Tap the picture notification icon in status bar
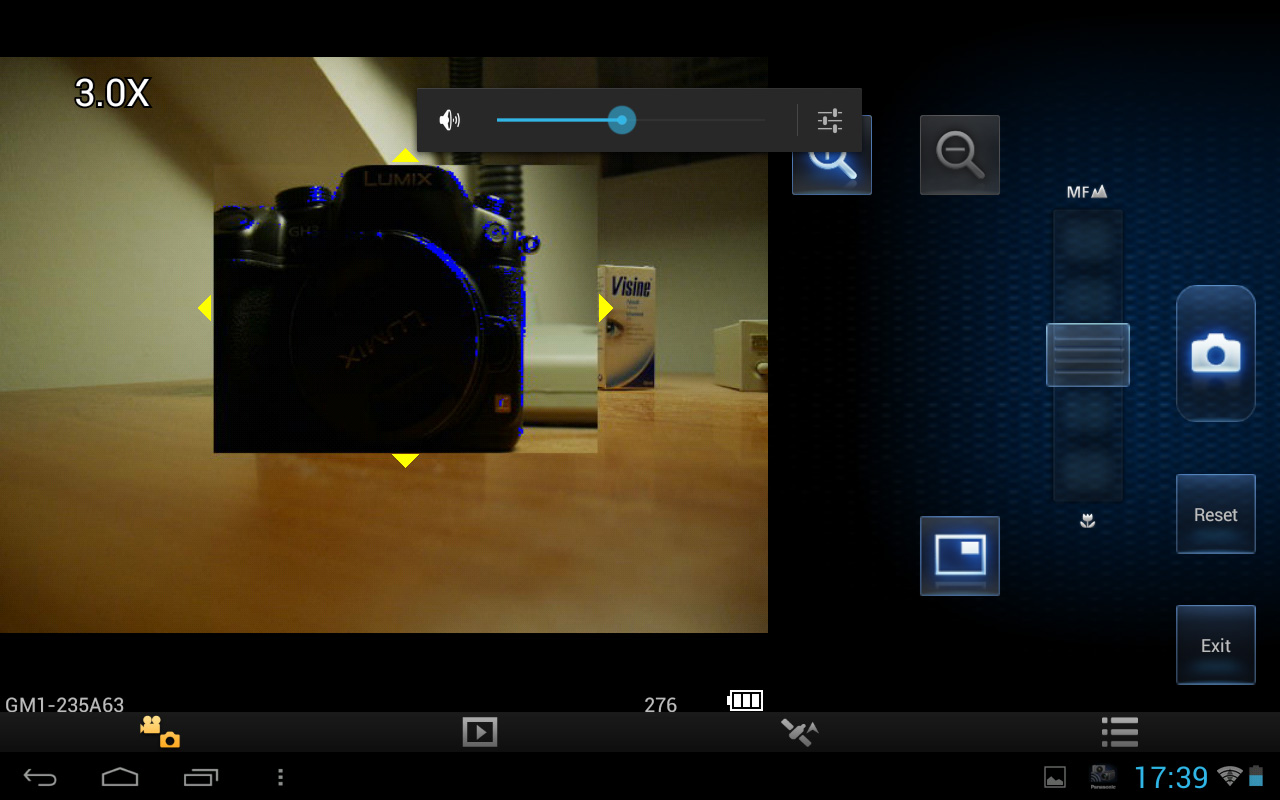Screen dimensions: 1280x800 (1055, 777)
